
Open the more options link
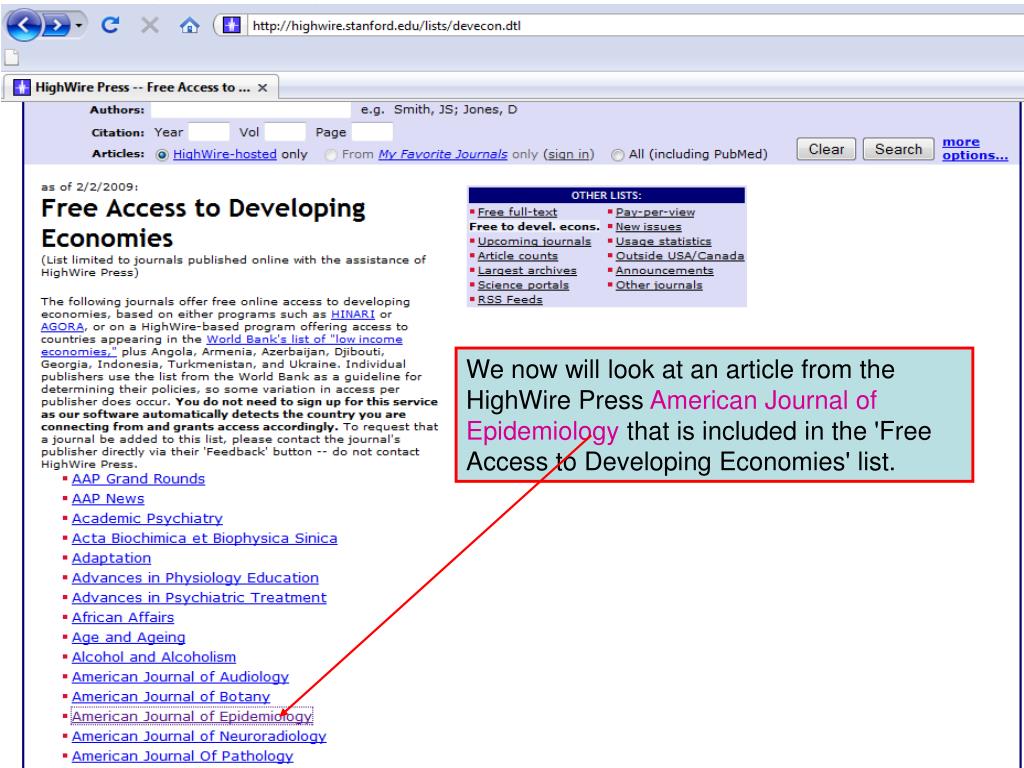click(x=974, y=149)
